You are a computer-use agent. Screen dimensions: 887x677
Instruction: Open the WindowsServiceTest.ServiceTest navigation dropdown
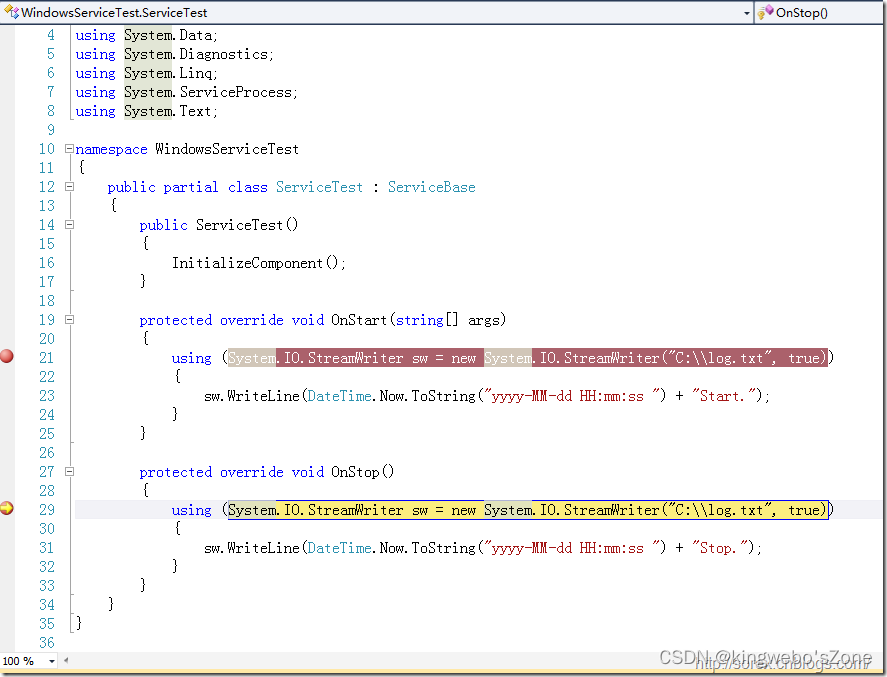744,12
